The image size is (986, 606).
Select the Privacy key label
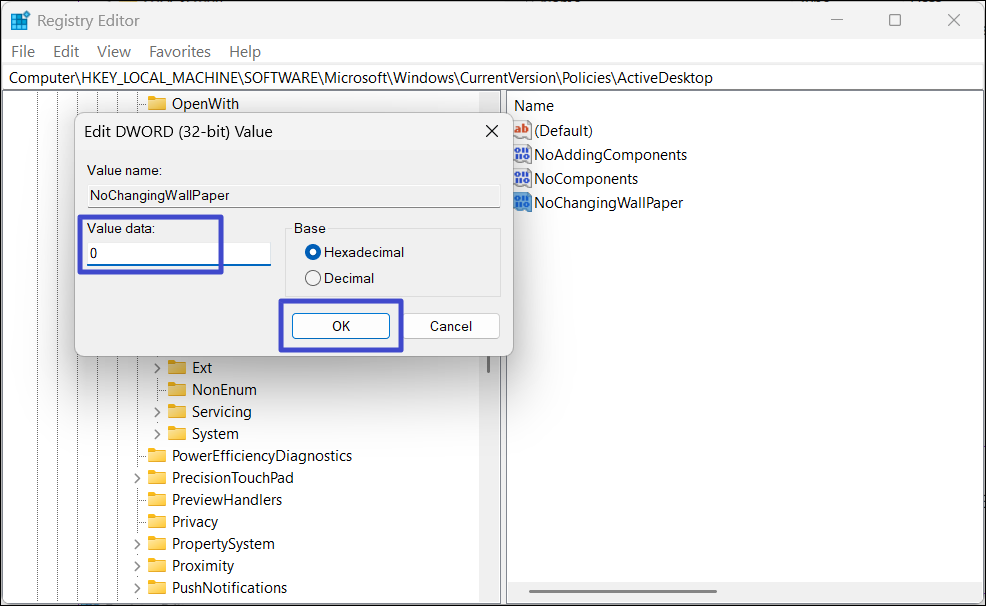(195, 522)
